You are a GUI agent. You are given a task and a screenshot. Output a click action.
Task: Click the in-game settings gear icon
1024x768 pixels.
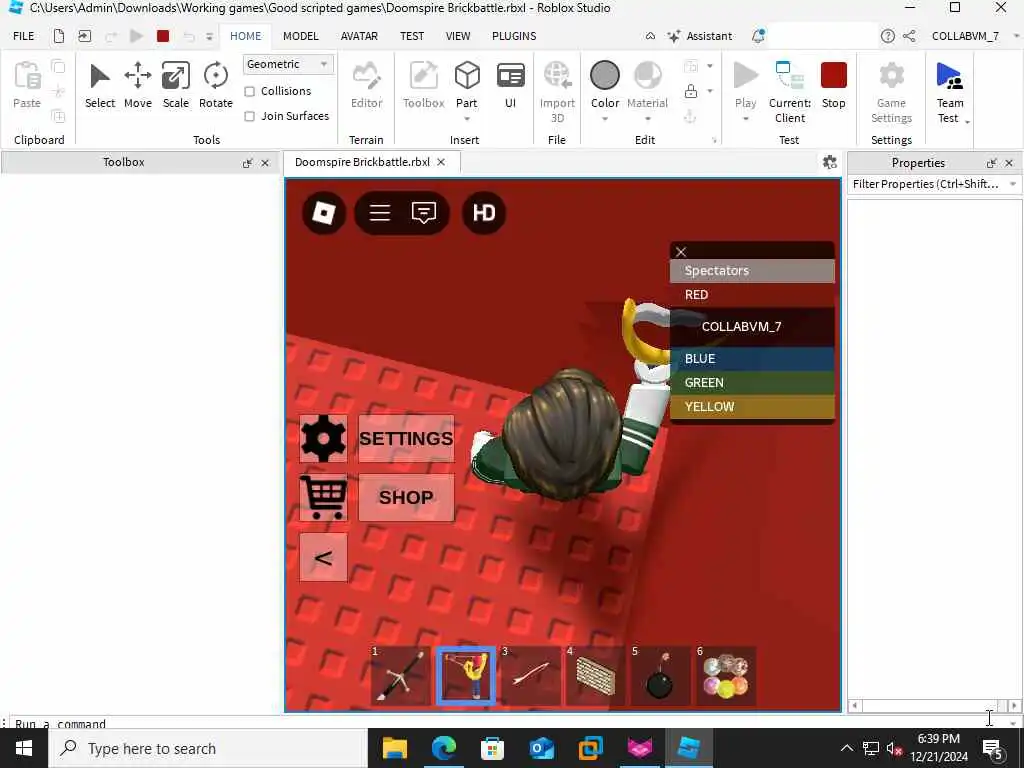tap(323, 438)
